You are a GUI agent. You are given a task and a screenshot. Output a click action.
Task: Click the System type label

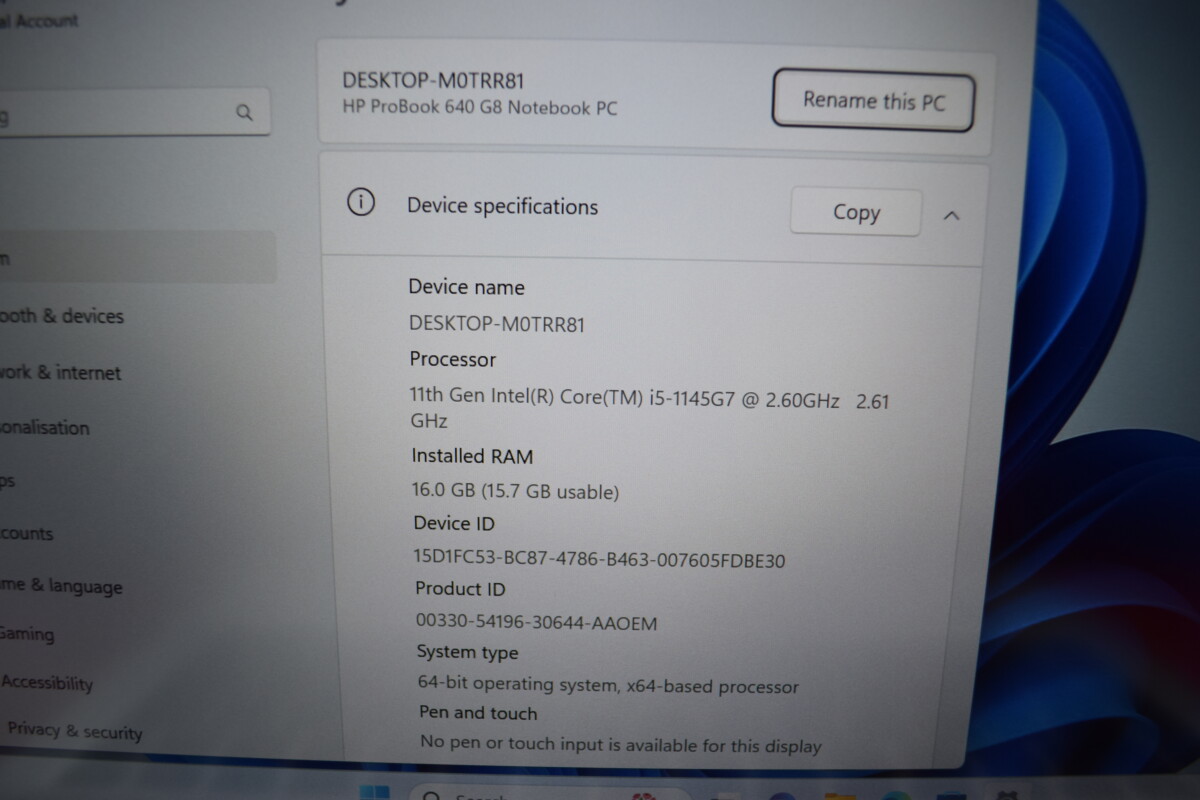467,653
